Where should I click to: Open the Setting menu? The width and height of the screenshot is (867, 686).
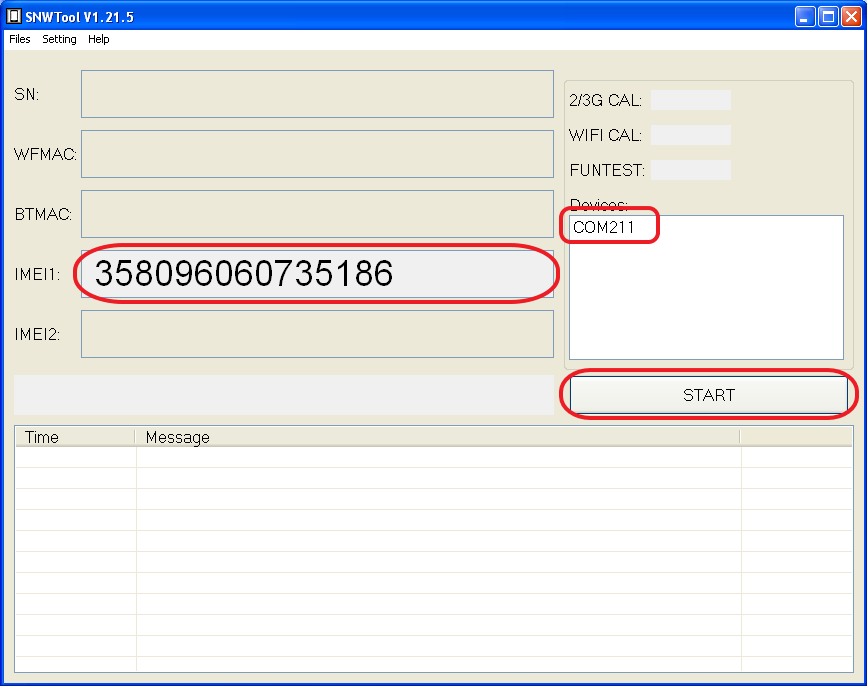tap(59, 39)
